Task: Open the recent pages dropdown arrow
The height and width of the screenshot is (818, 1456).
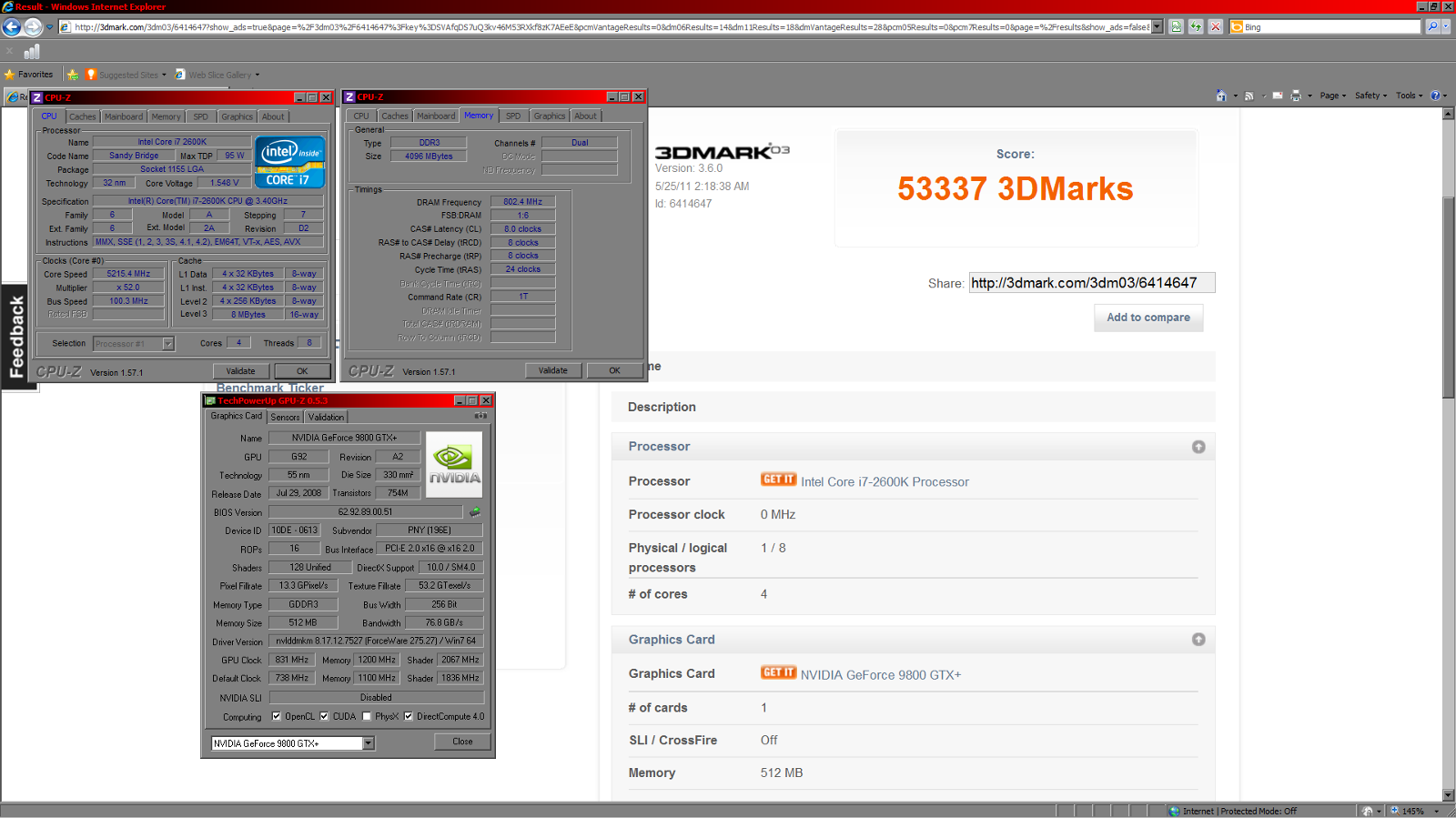Action: tap(49, 27)
